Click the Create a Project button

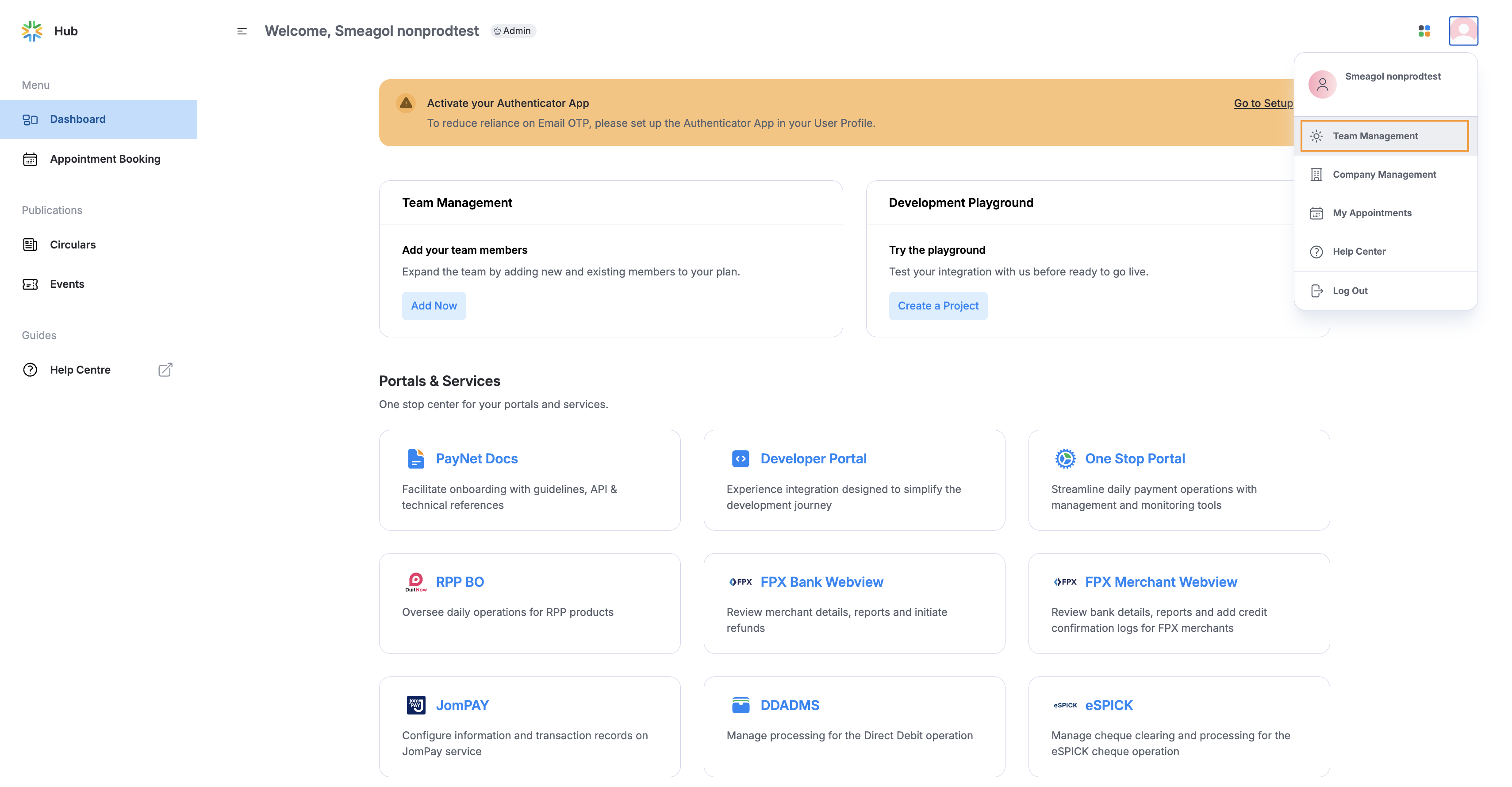point(938,306)
